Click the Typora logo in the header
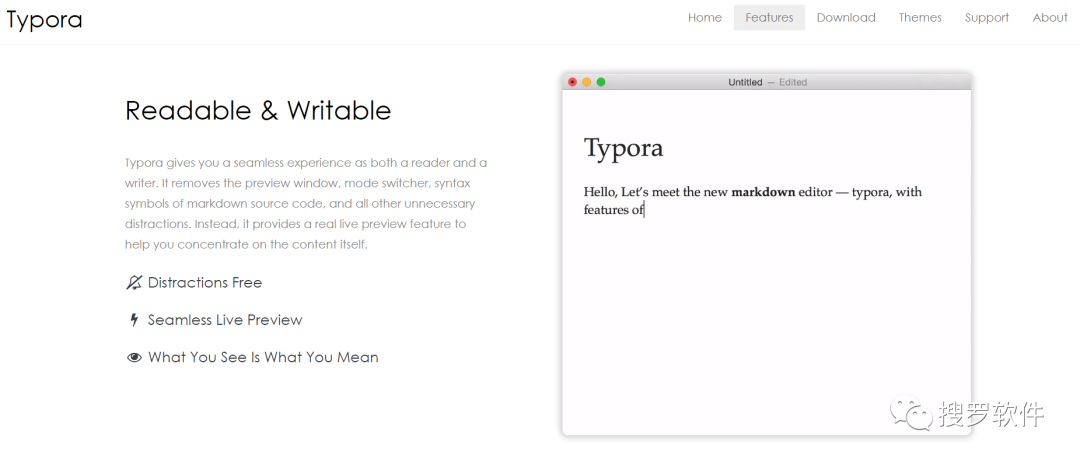1080x462 pixels. [x=45, y=19]
